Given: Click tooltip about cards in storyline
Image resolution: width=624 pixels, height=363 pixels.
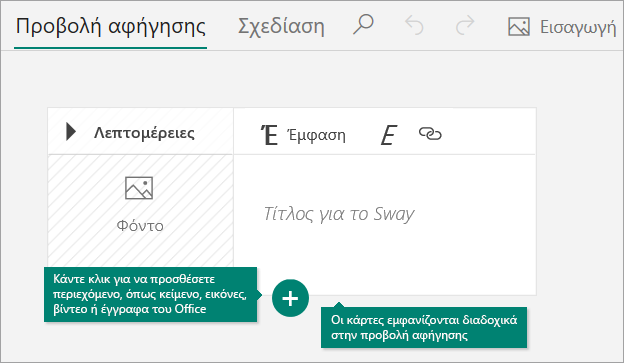Looking at the screenshot, I should click(424, 327).
